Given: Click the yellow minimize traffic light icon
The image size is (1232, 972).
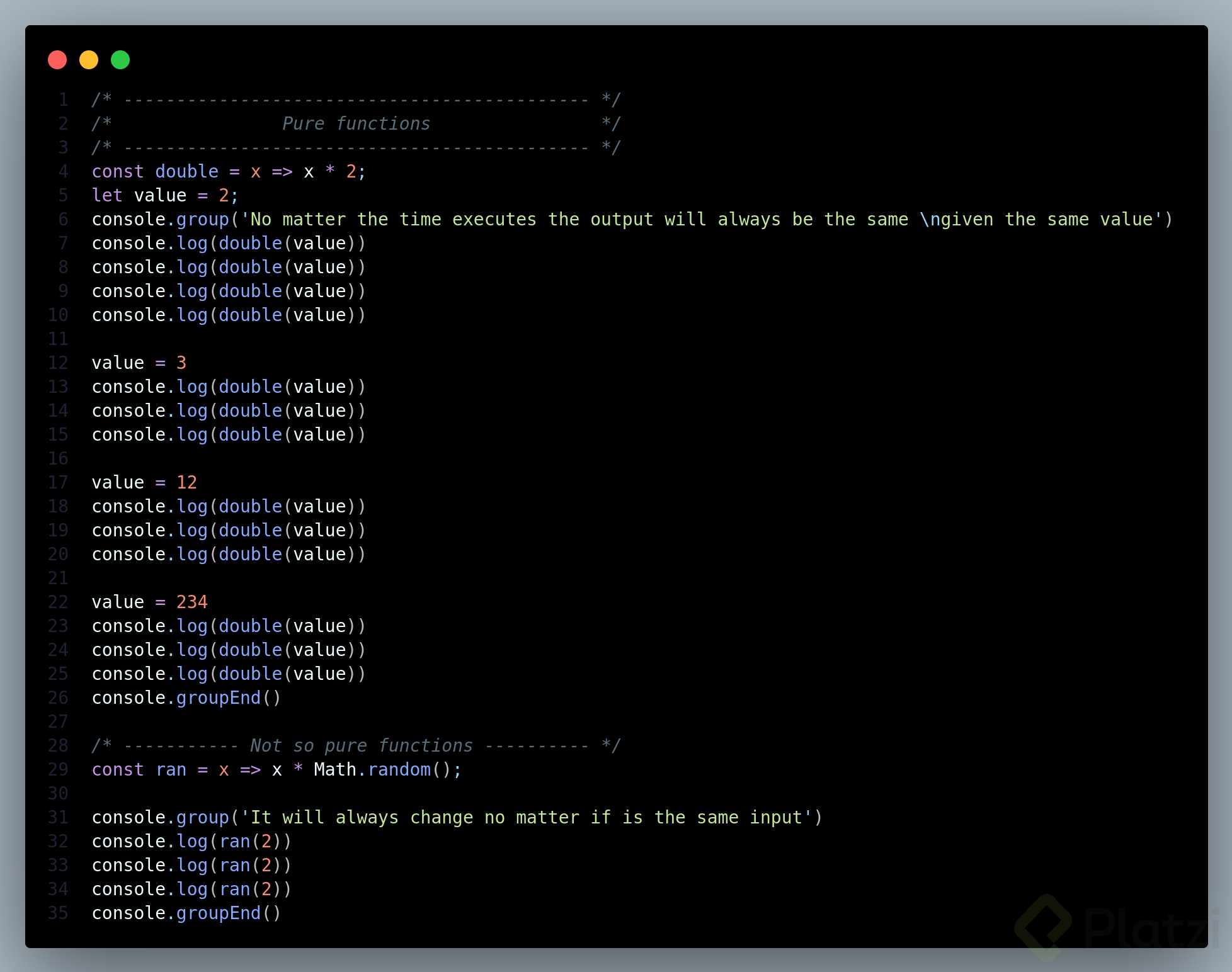Looking at the screenshot, I should tap(89, 60).
